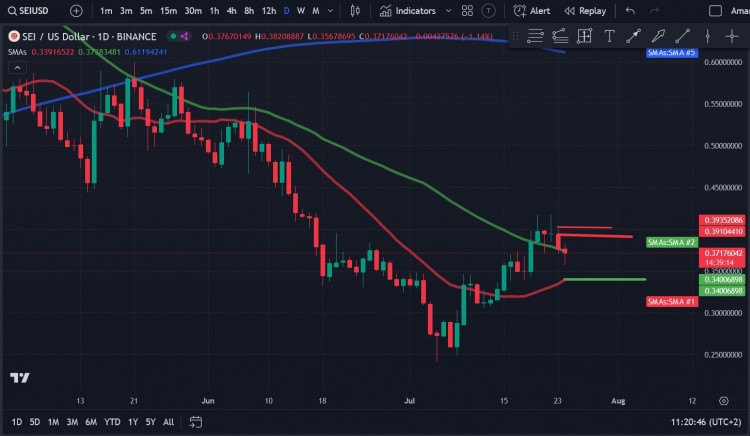Open go-to-date calendar icon

click(195, 422)
